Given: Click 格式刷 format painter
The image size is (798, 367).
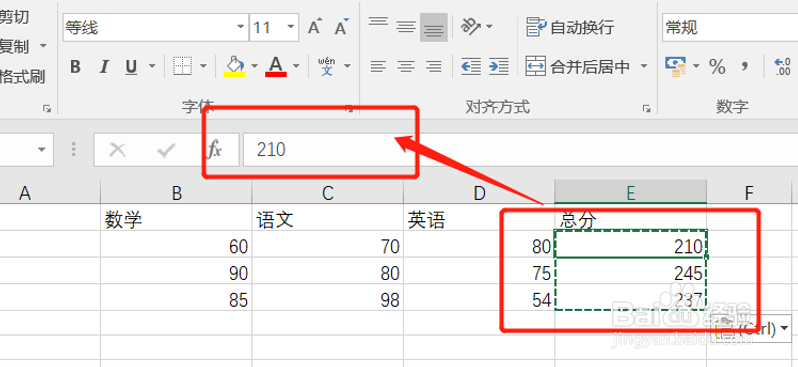Looking at the screenshot, I should 22,77.
